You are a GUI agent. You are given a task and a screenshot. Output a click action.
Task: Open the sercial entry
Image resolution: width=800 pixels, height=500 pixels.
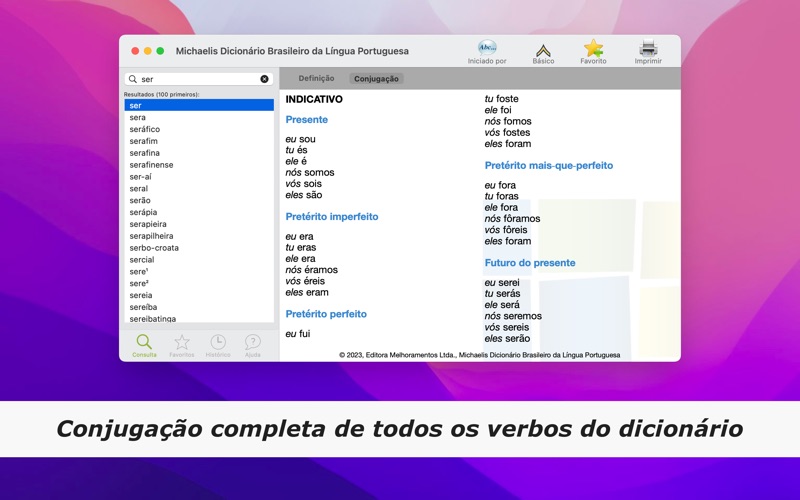(199, 260)
